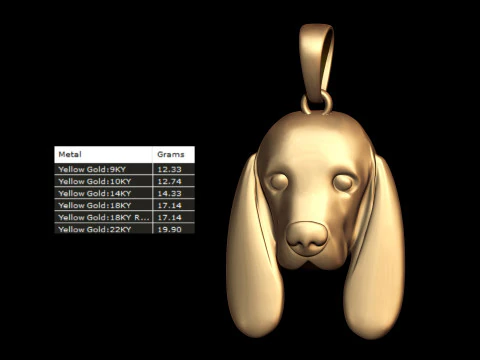Select the Yellow Gold:22KY row label
The height and width of the screenshot is (360, 480).
(95, 229)
